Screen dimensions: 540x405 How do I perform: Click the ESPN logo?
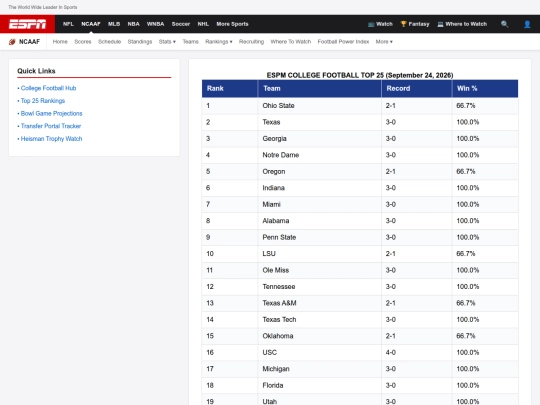27,24
